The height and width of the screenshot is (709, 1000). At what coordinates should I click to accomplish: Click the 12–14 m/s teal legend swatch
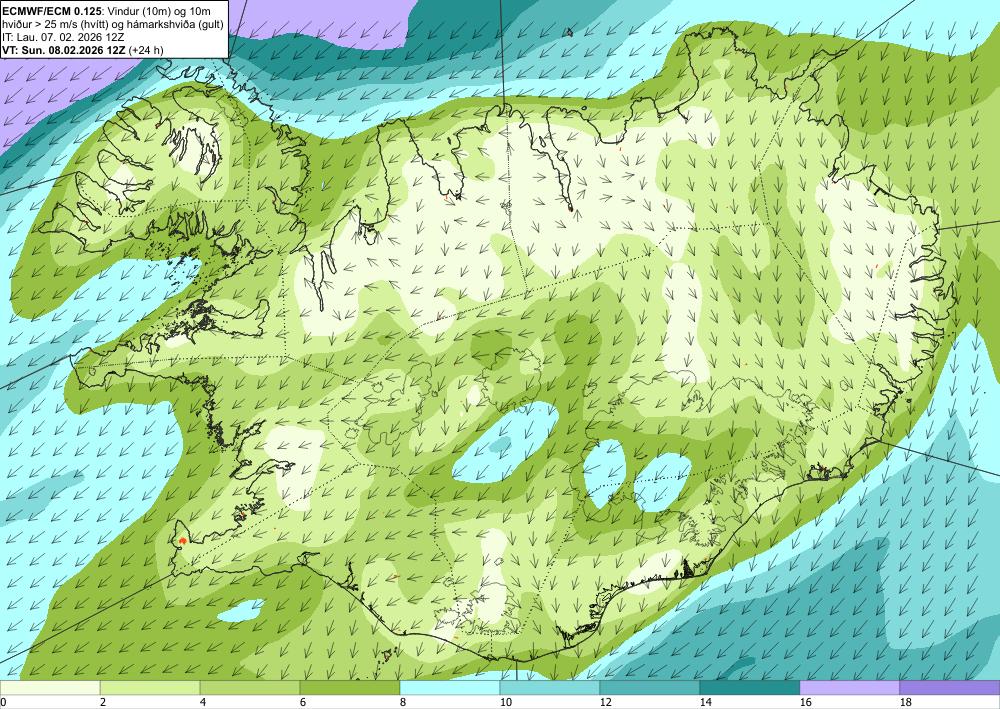point(650,687)
